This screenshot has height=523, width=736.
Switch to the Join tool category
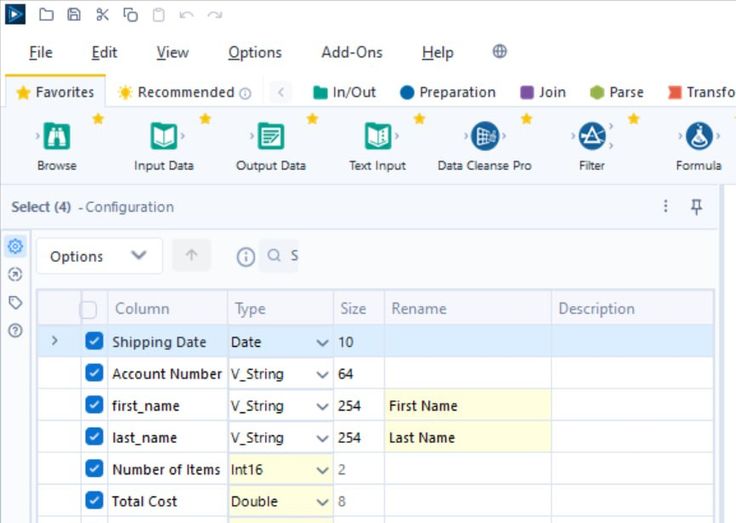tap(543, 92)
